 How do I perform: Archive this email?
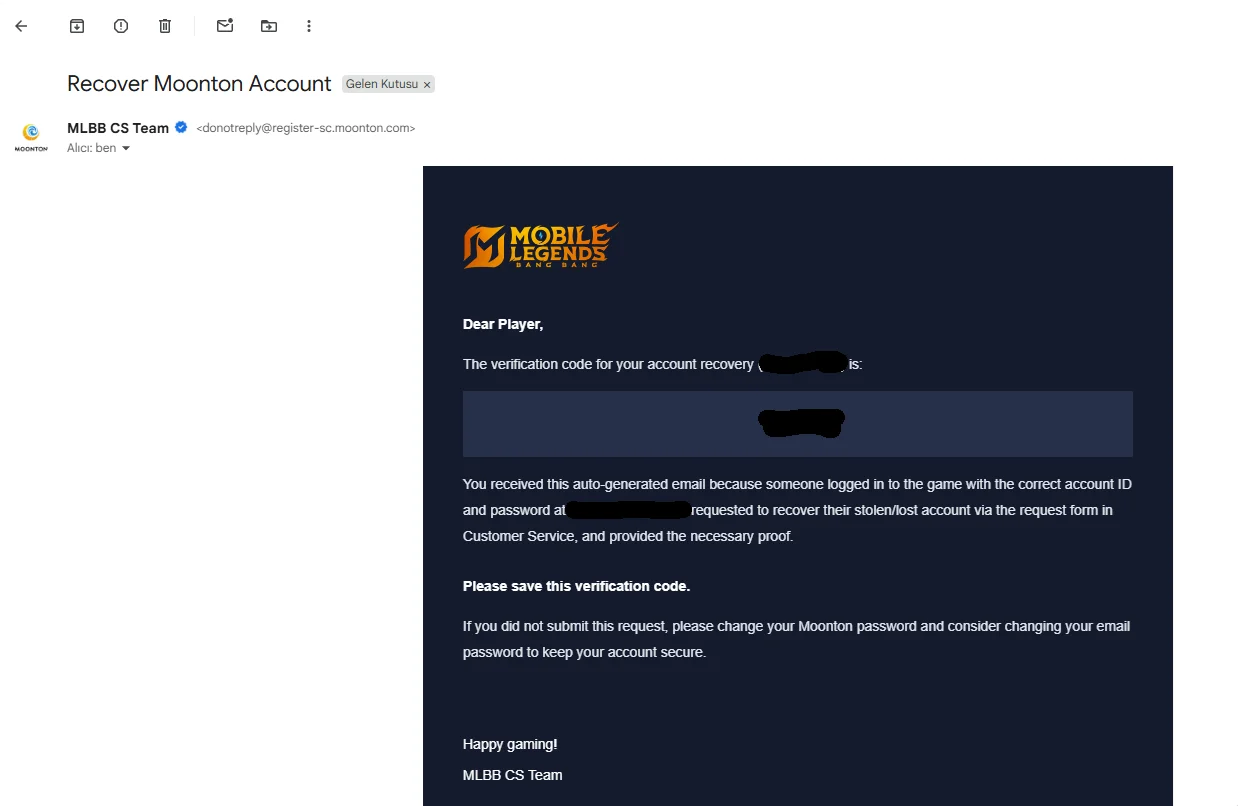click(x=77, y=26)
